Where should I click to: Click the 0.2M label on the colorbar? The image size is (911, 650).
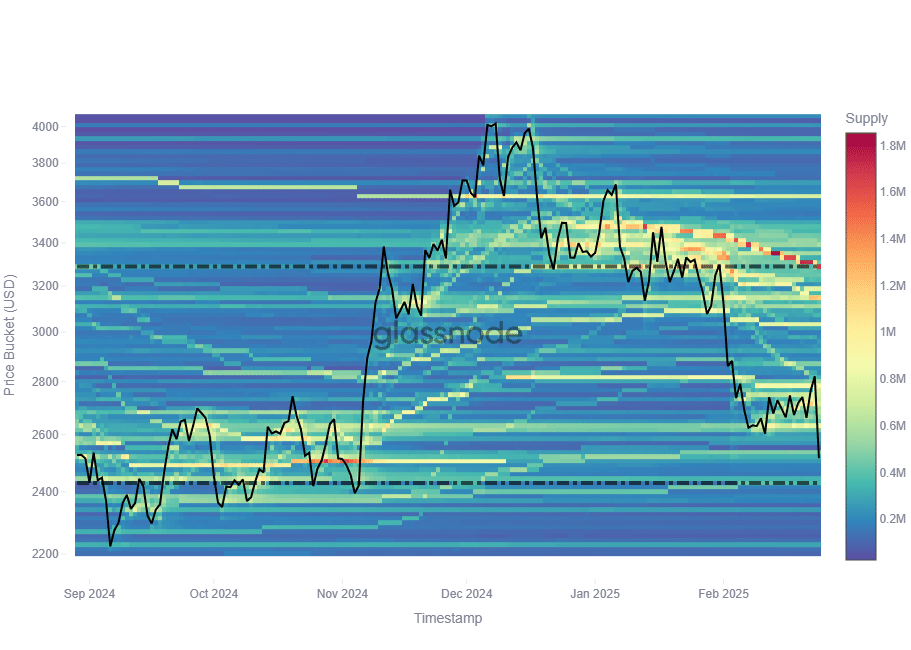click(893, 519)
